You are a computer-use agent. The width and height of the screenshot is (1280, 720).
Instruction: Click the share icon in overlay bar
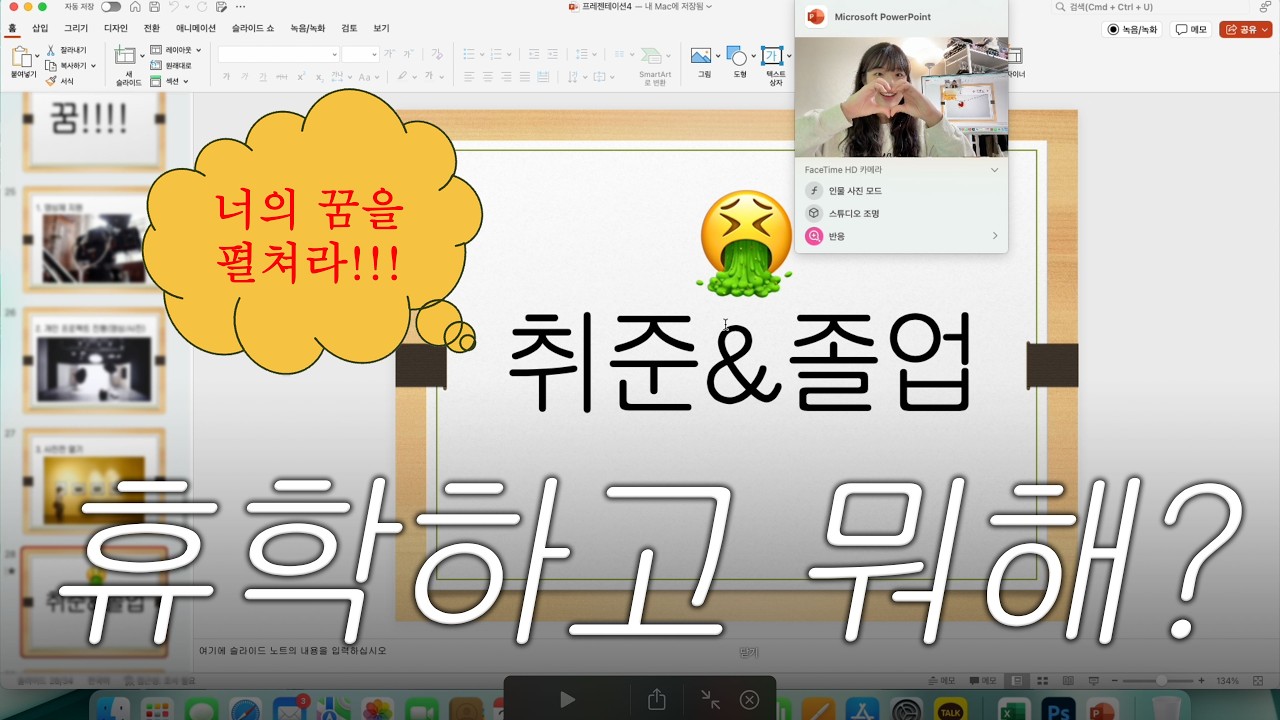click(x=656, y=700)
